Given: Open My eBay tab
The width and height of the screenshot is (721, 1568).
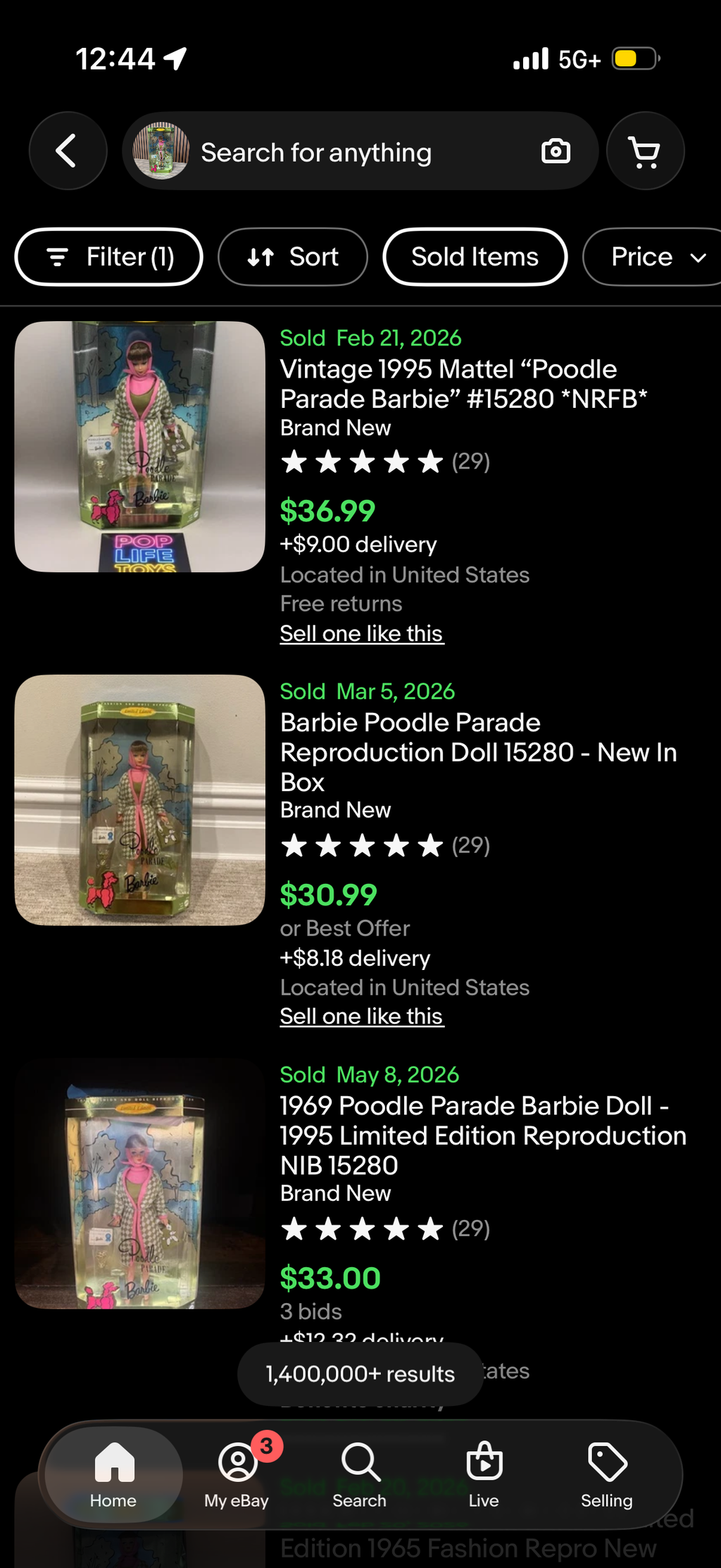Looking at the screenshot, I should pyautogui.click(x=237, y=1474).
